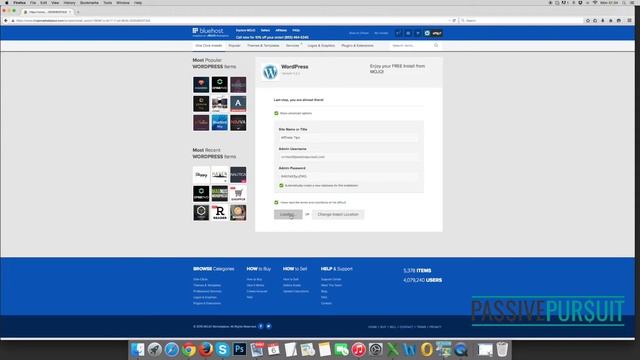The width and height of the screenshot is (640, 360).
Task: Check the terms and conditions checkbox
Action: pos(276,202)
